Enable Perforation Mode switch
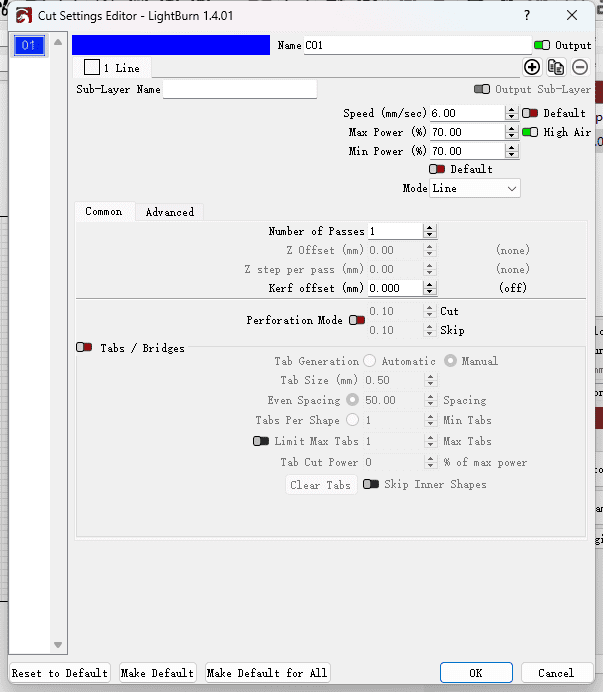 pyautogui.click(x=357, y=320)
